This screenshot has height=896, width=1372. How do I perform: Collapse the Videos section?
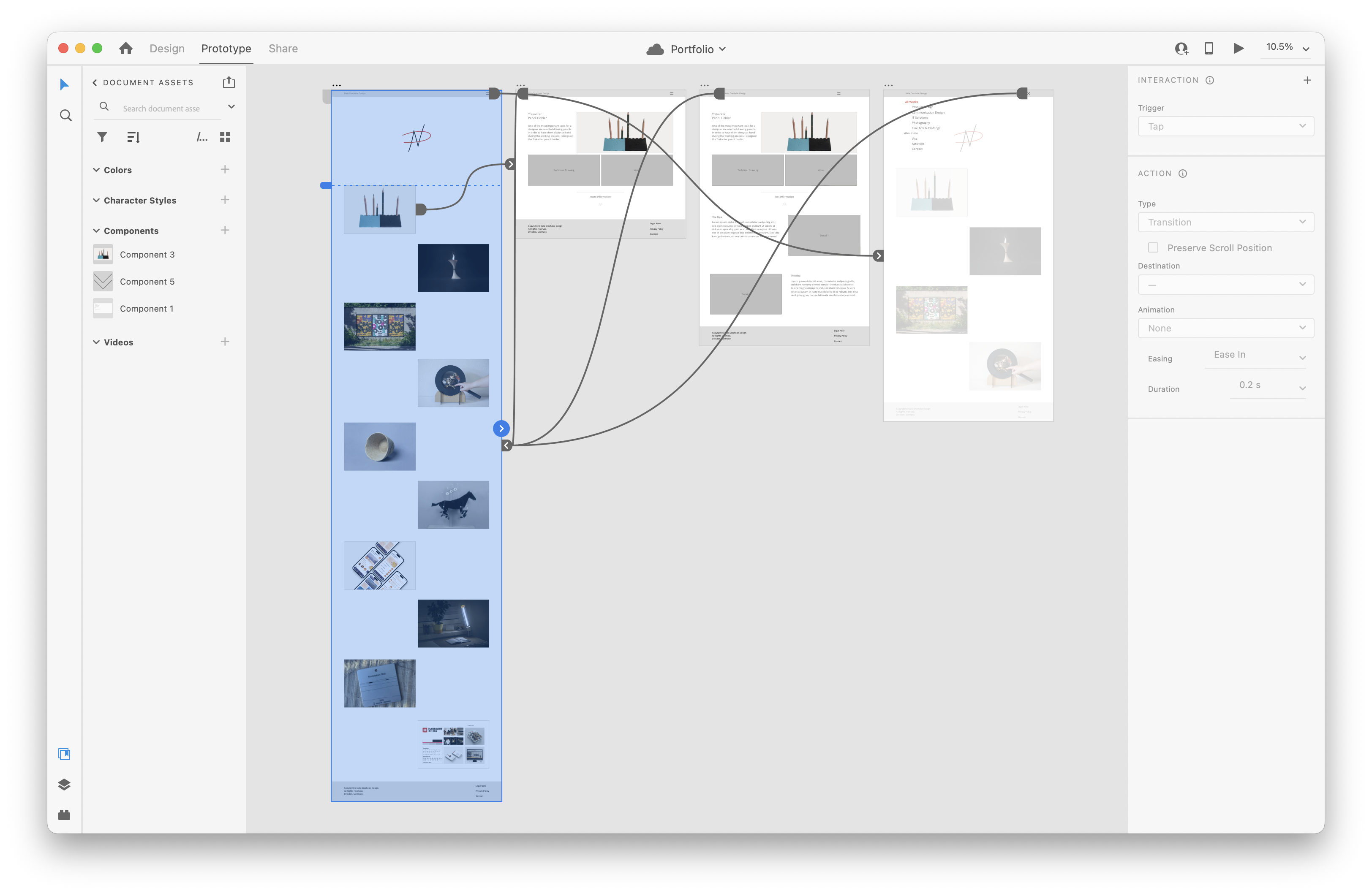[x=96, y=342]
